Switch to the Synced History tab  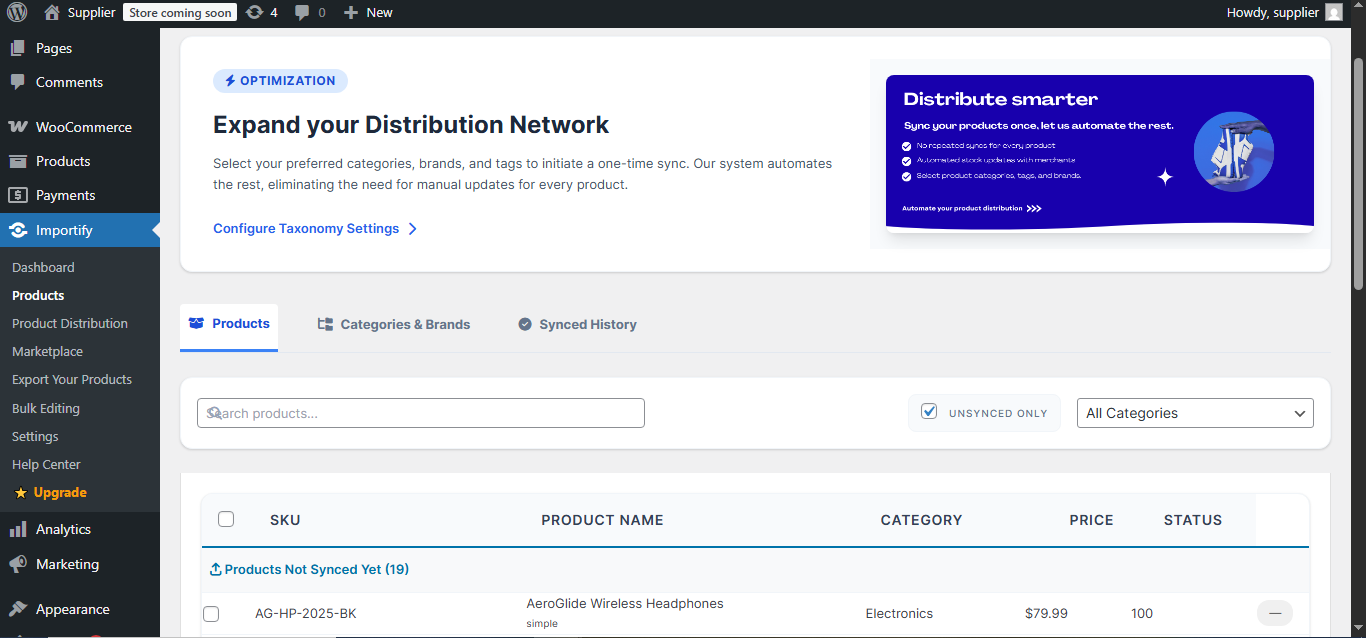click(577, 324)
